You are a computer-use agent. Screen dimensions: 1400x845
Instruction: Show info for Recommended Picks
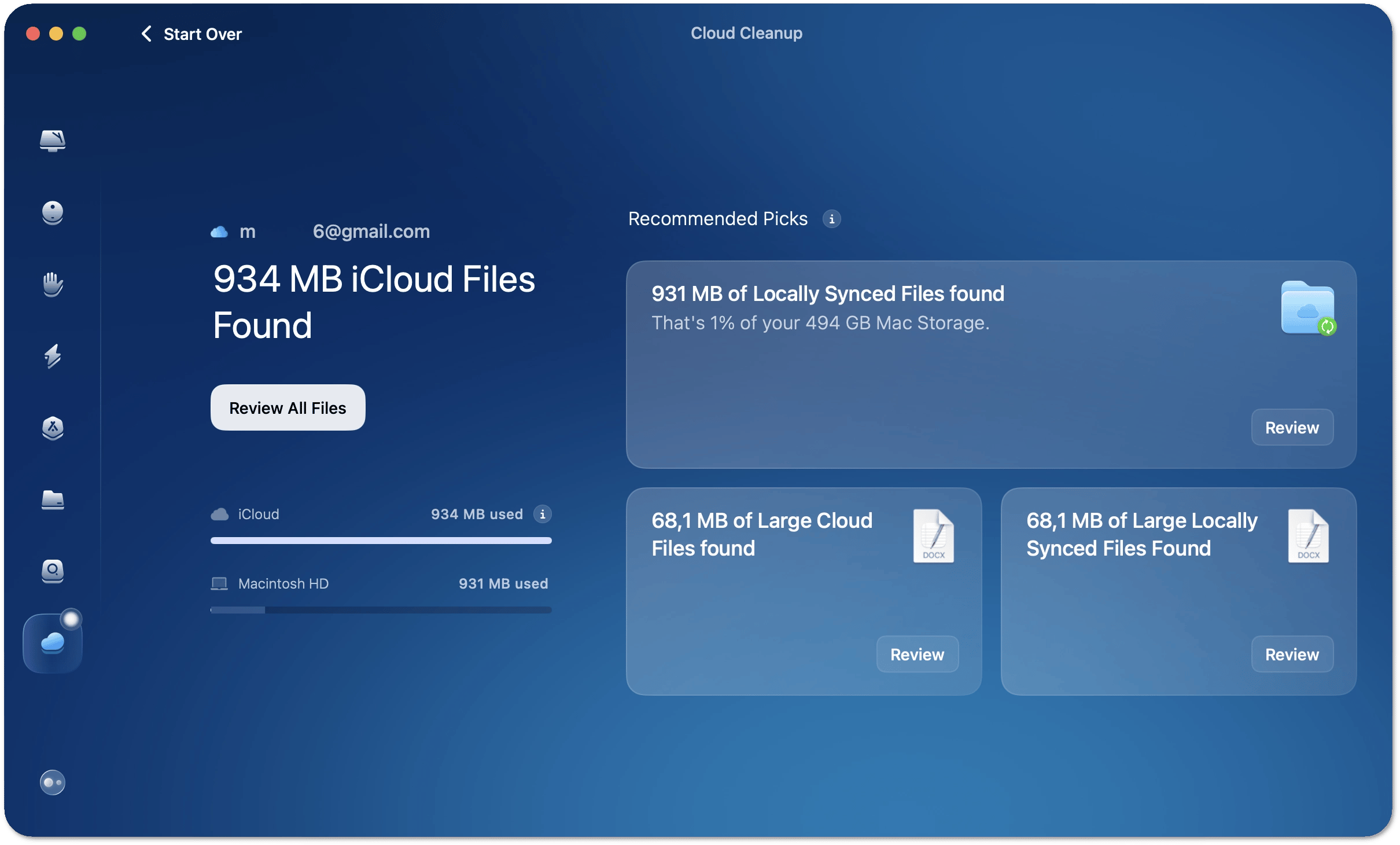tap(831, 219)
